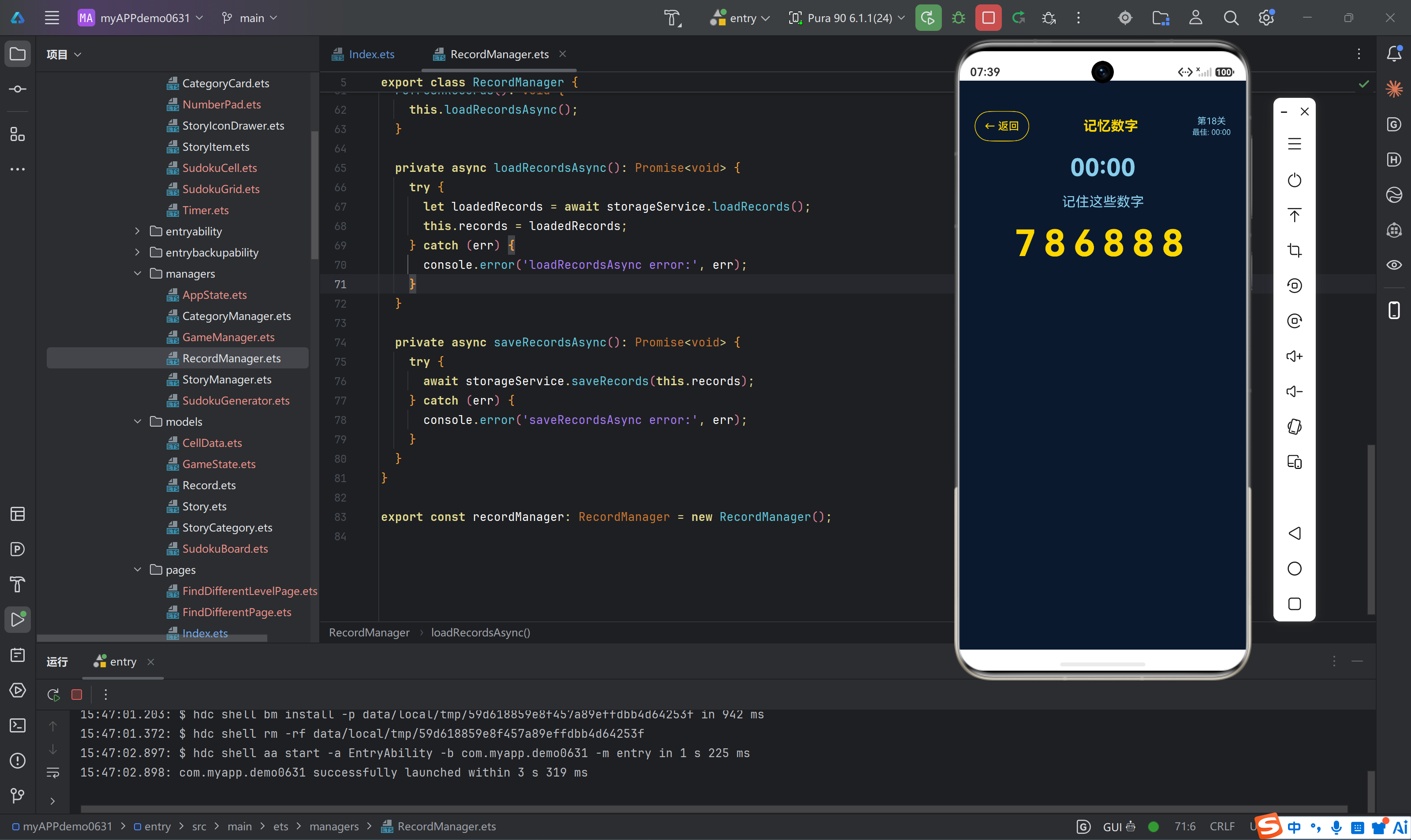
Task: Close the RecordManager.ets tab
Action: pos(563,54)
